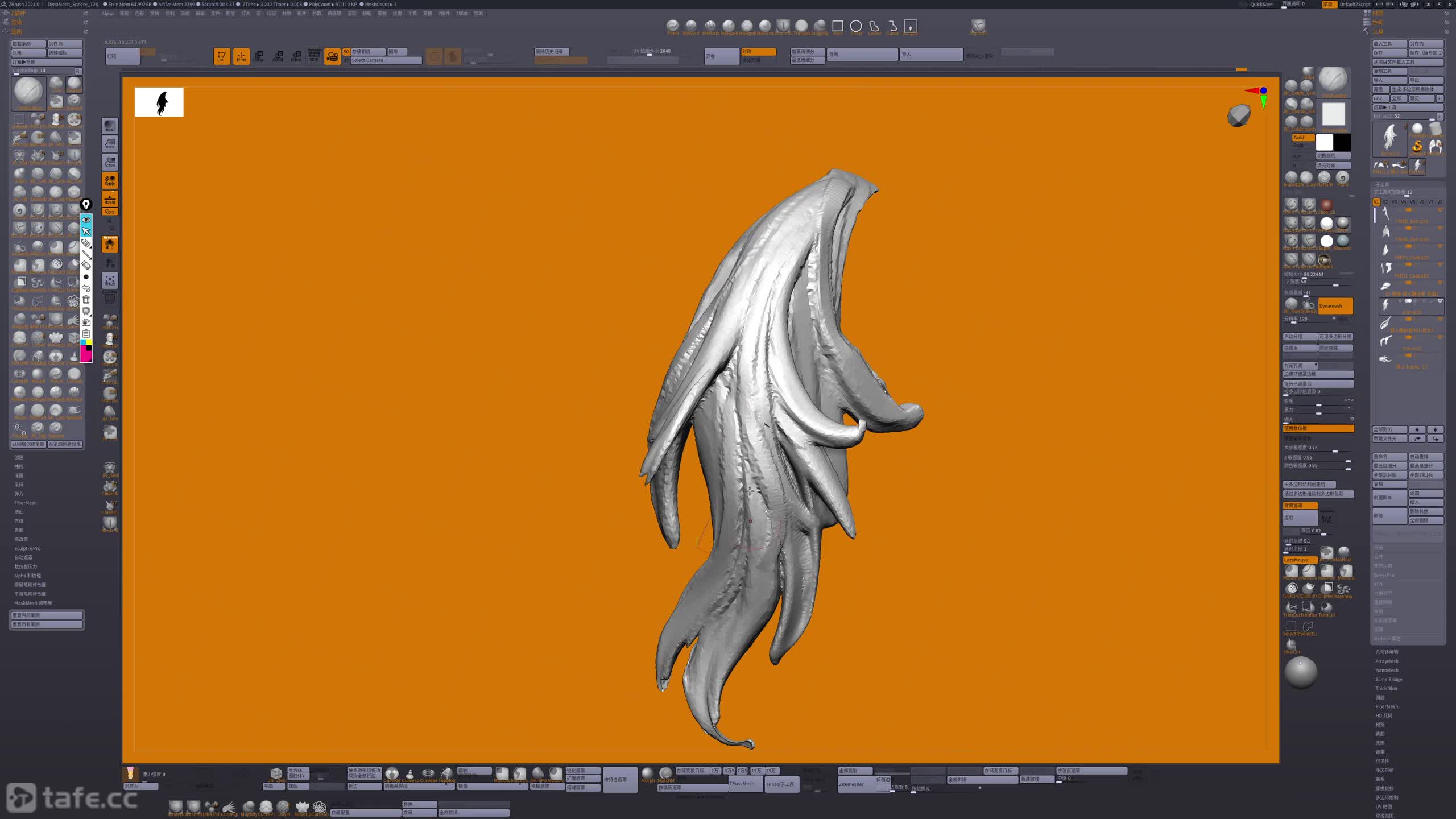The height and width of the screenshot is (819, 1456).
Task: Open the 工具 menu in top menu bar
Action: pyautogui.click(x=412, y=14)
